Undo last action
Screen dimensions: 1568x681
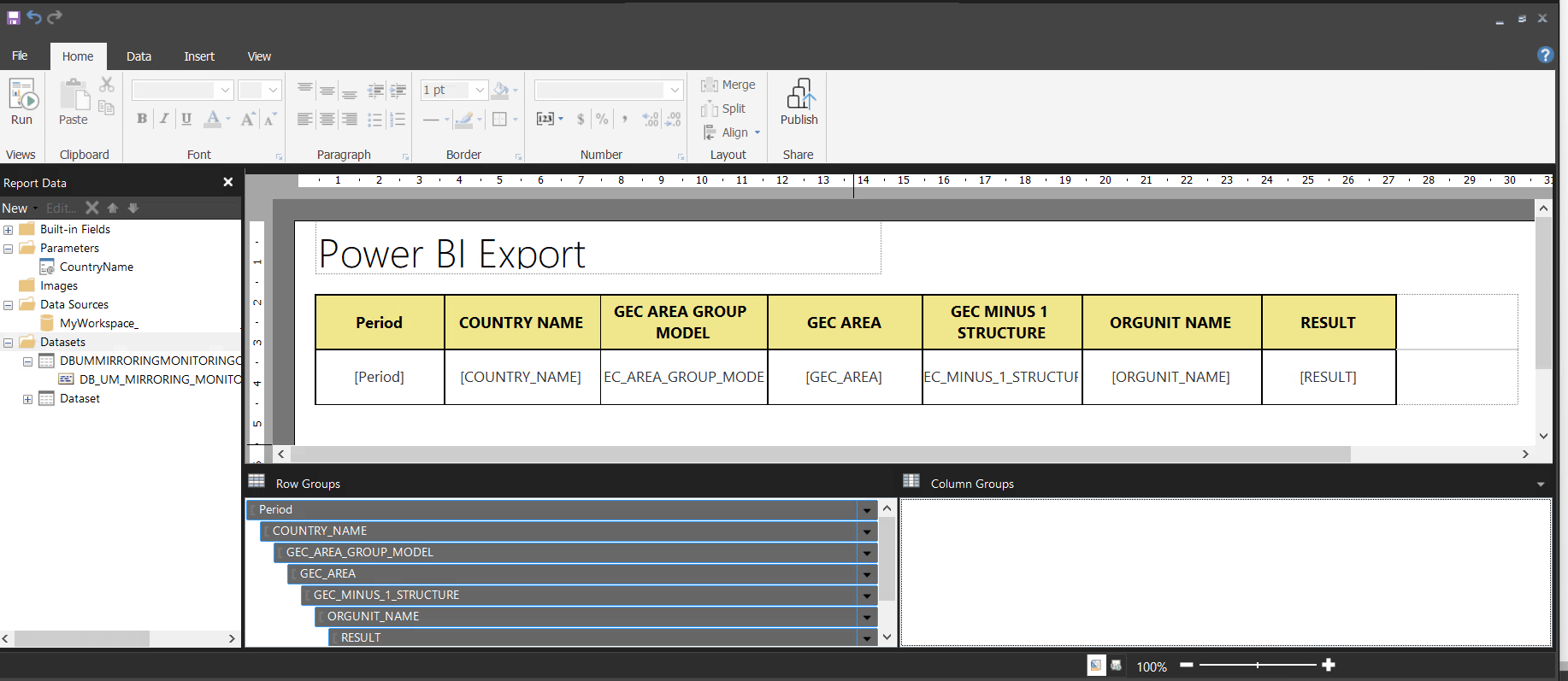[34, 17]
